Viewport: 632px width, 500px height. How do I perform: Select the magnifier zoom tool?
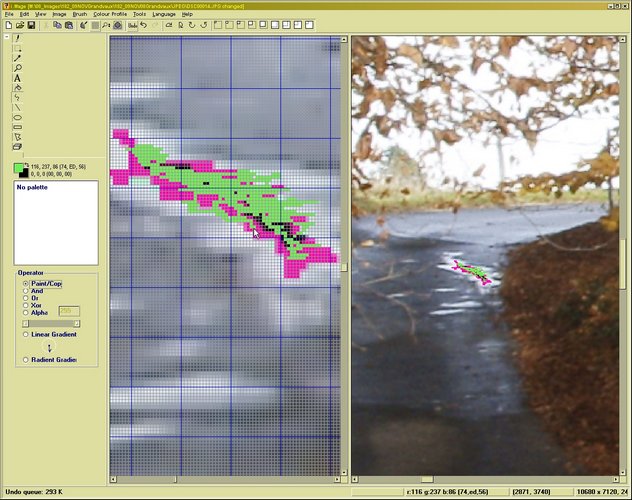[18, 68]
